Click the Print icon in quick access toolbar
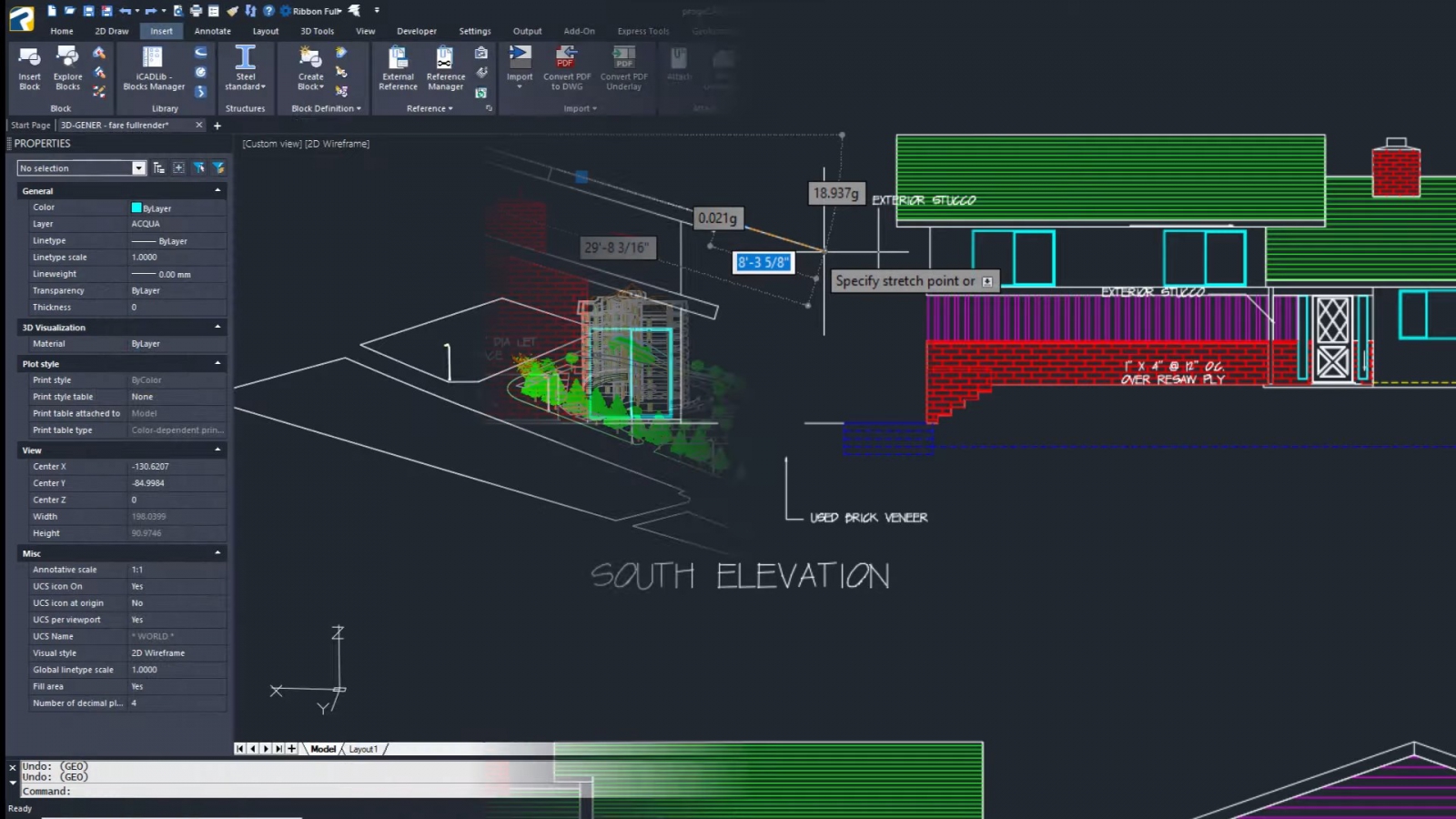1456x819 pixels. click(196, 11)
